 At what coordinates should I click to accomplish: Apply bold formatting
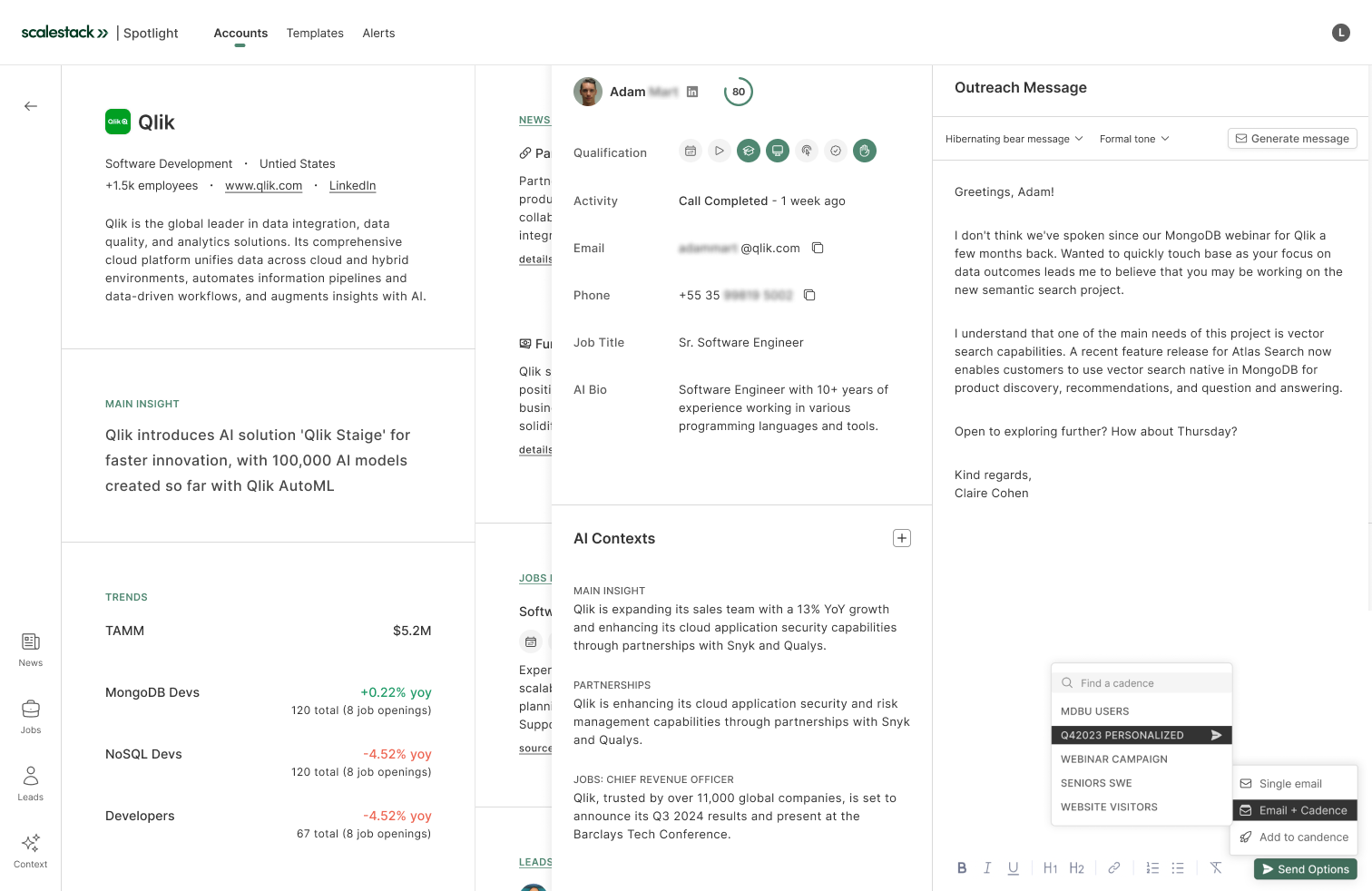(962, 868)
